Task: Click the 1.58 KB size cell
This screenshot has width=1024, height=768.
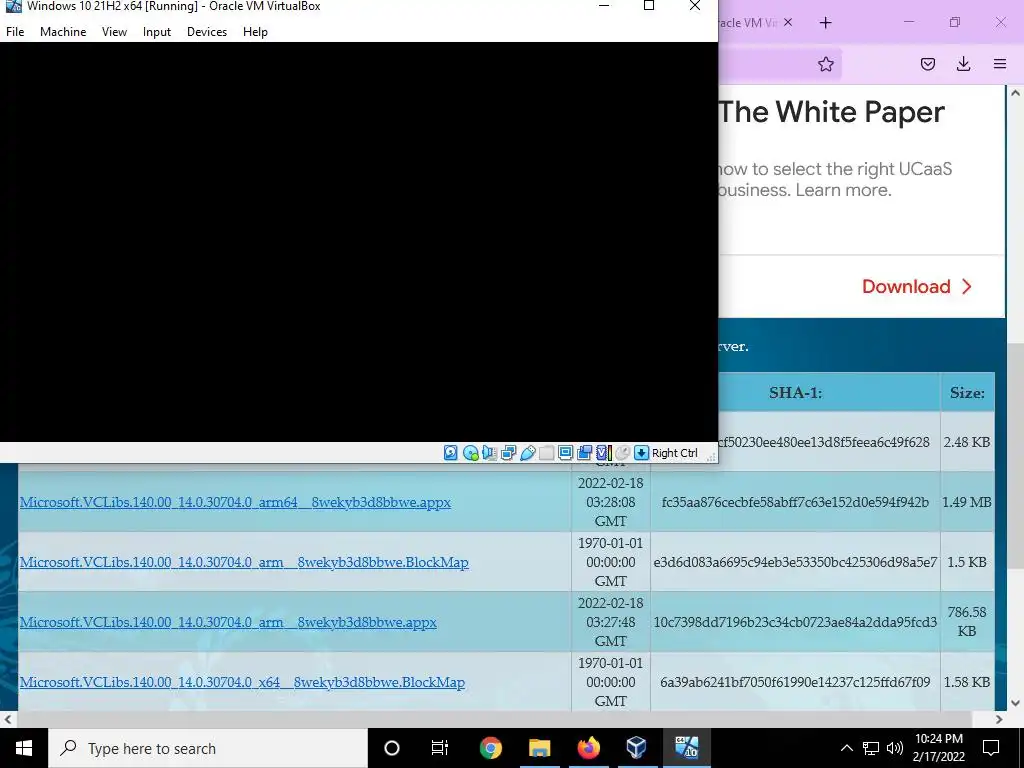Action: tap(967, 682)
